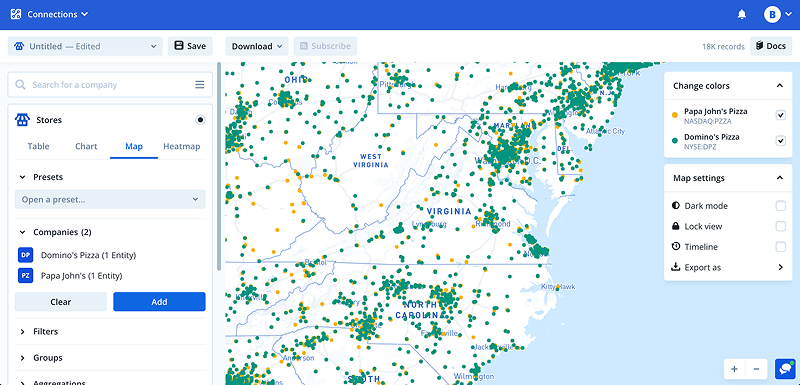Screen dimensions: 800x385
Task: Open the Docs button
Action: (771, 46)
